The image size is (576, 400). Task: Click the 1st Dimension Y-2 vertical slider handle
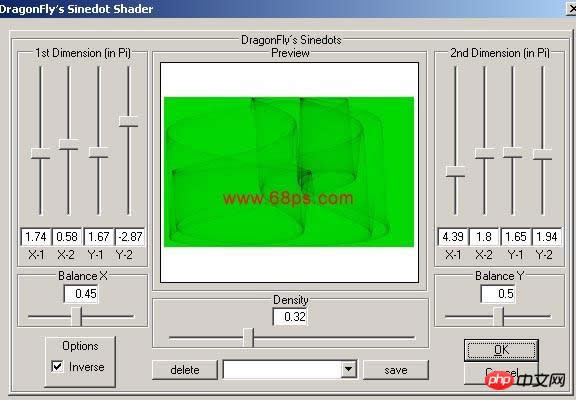pyautogui.click(x=129, y=121)
